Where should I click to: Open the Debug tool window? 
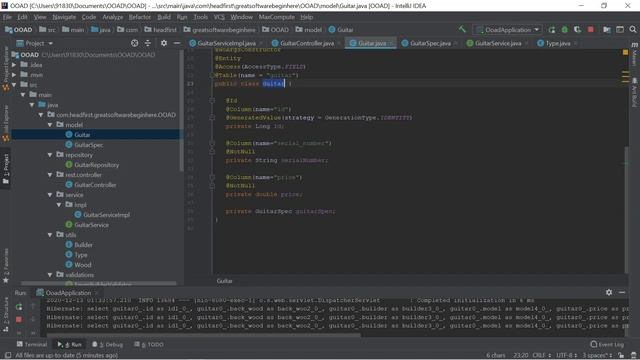107,344
